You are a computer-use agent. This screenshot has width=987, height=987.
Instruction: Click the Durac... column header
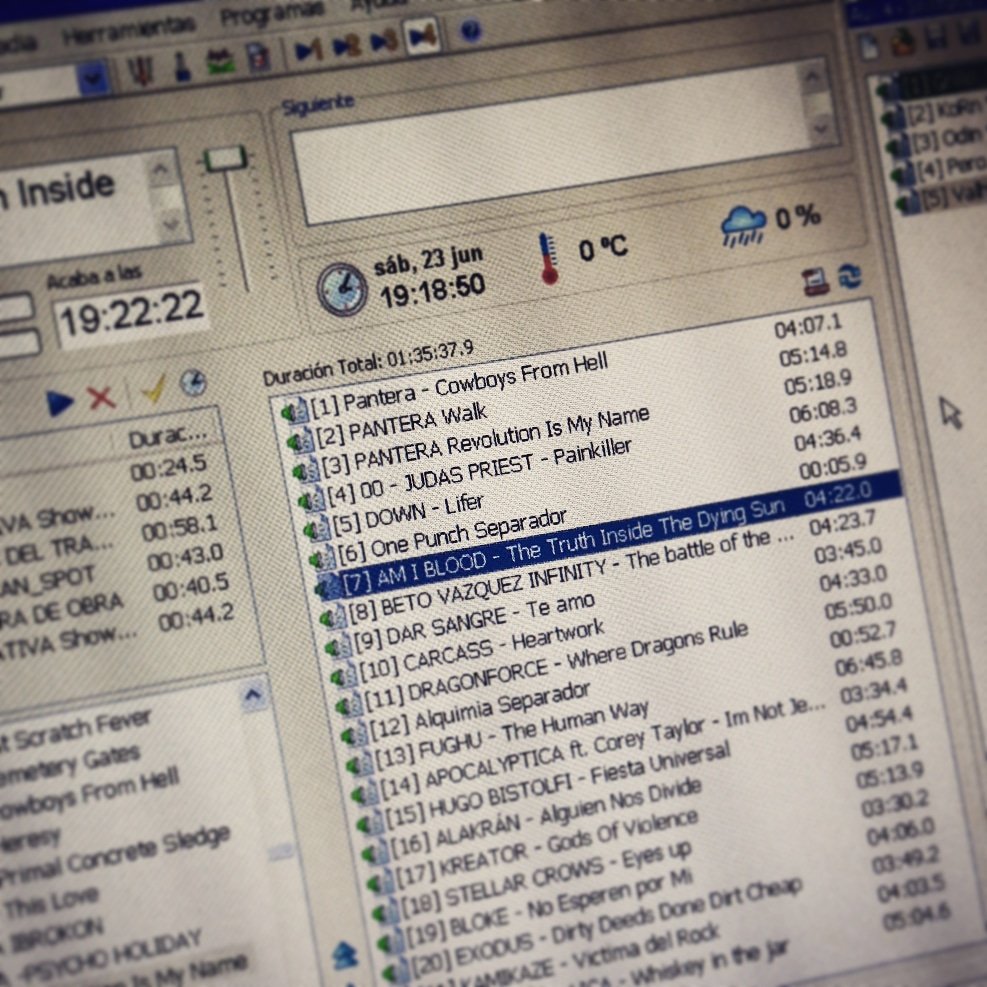(169, 435)
